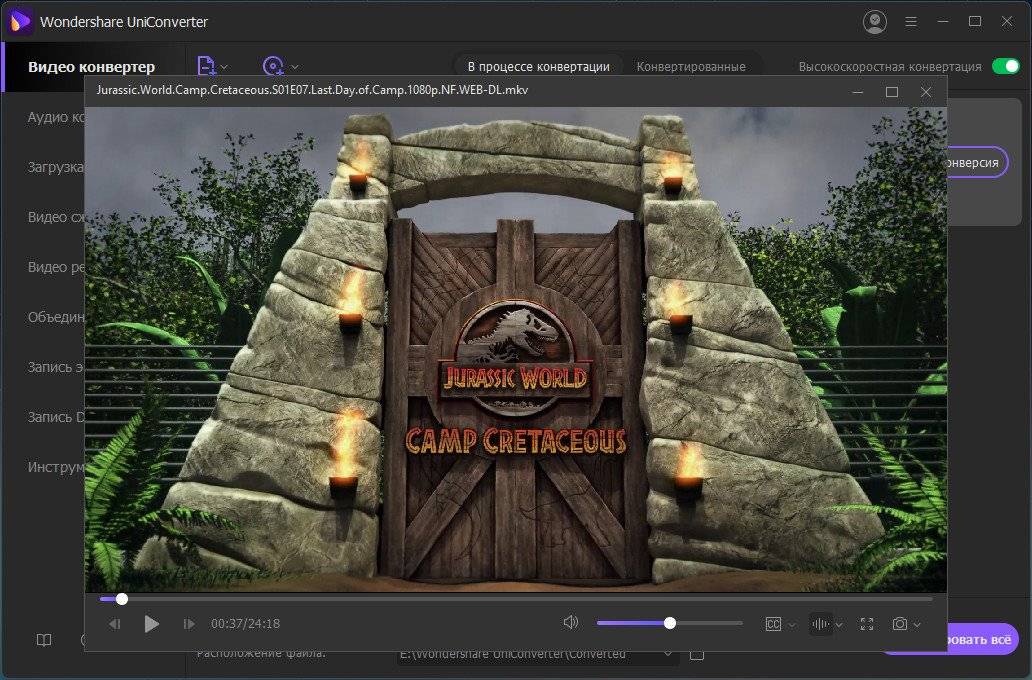Open the Инструменты sidebar item

56,467
